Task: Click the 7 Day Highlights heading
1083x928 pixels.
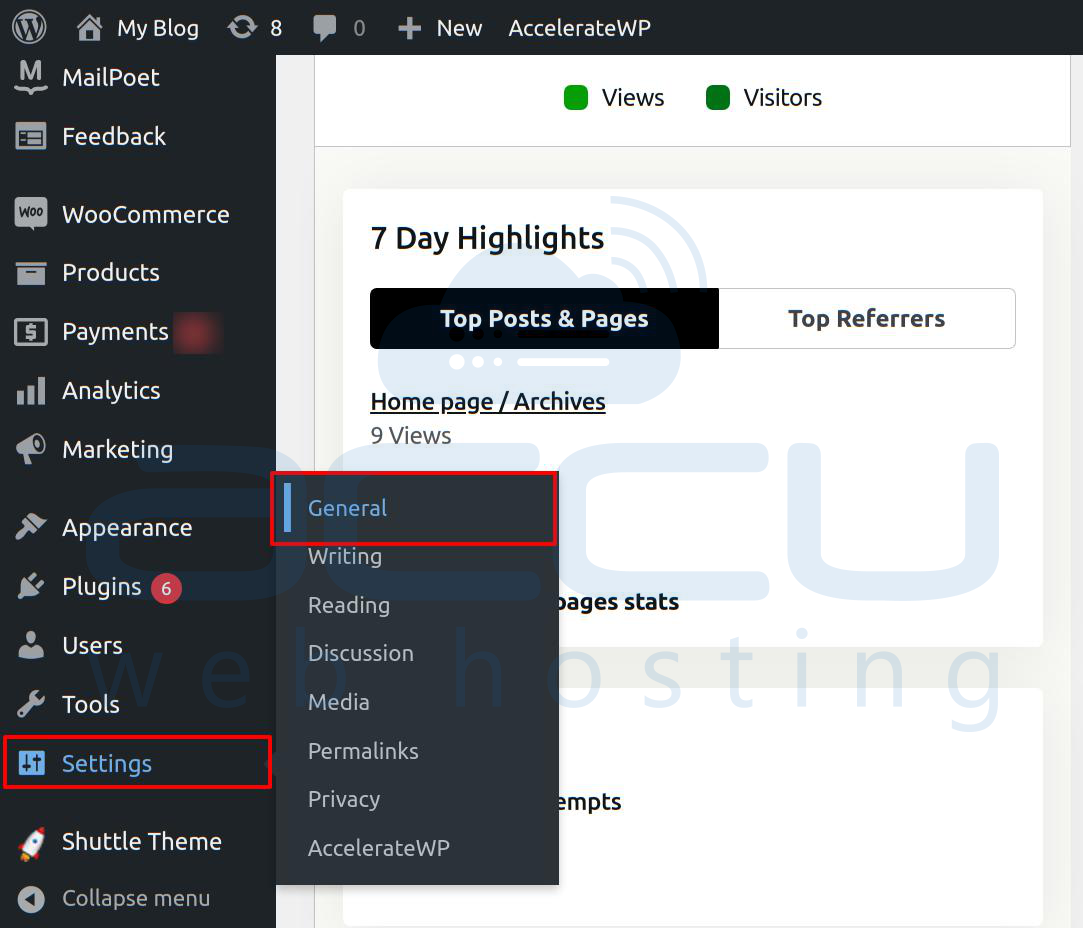Action: 487,238
